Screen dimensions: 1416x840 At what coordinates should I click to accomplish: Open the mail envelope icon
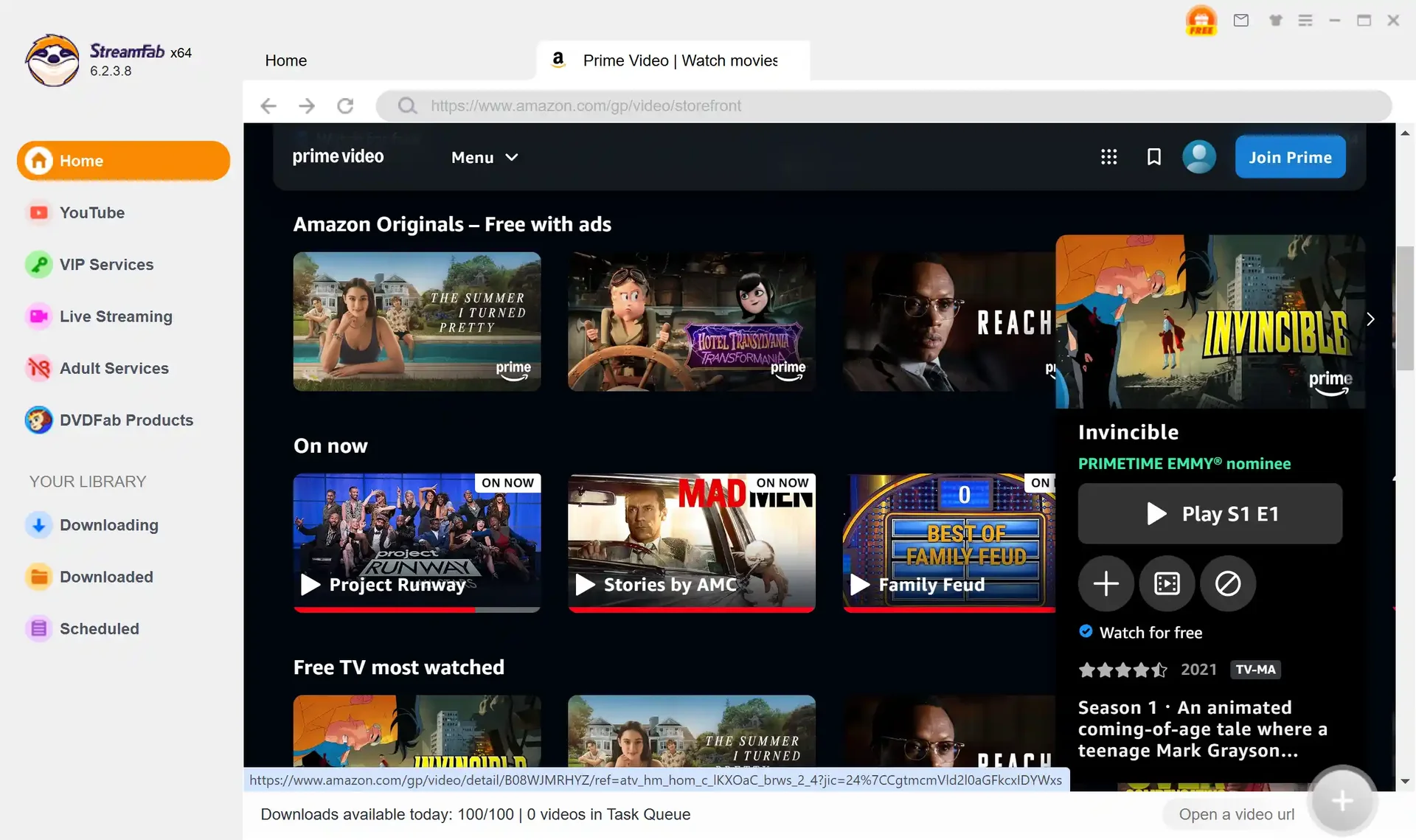[1241, 21]
